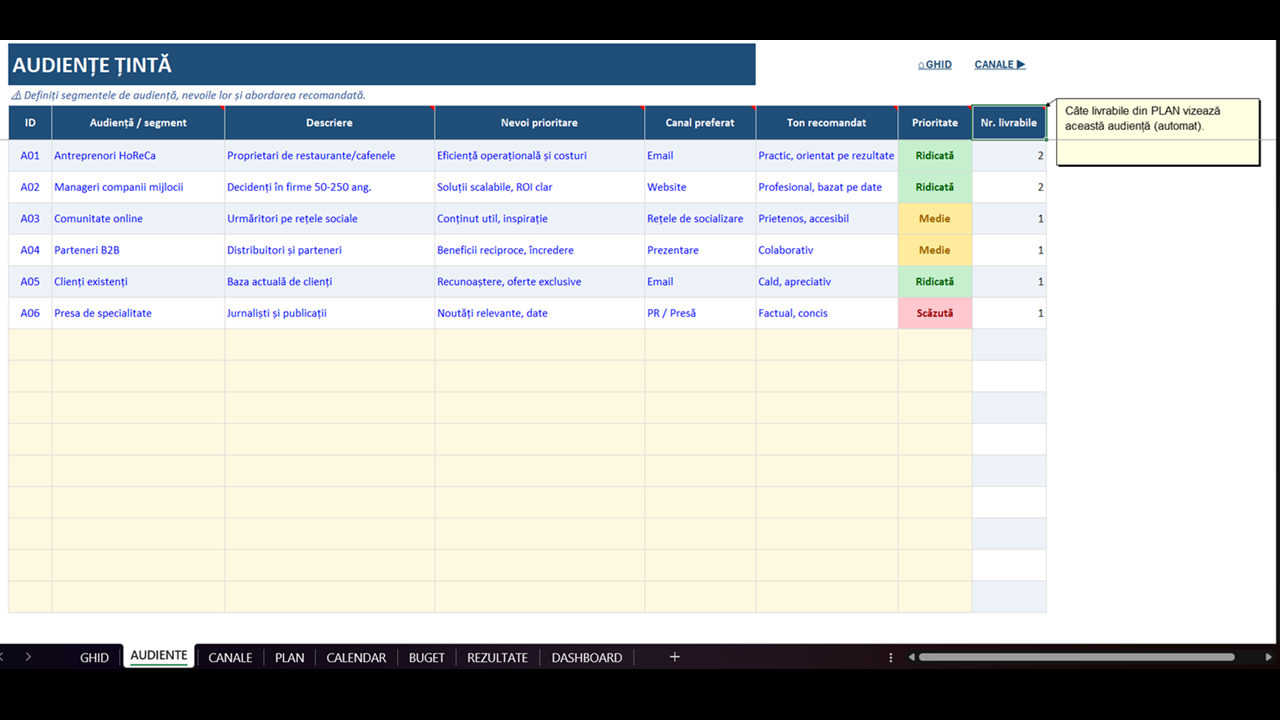Select the Prioritate header cell
This screenshot has width=1280, height=720.
click(x=935, y=123)
